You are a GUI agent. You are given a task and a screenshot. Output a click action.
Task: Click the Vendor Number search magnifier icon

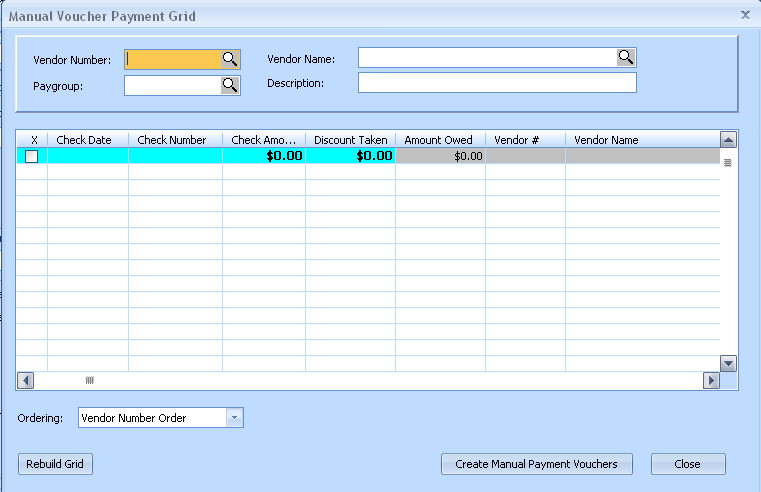click(x=230, y=59)
